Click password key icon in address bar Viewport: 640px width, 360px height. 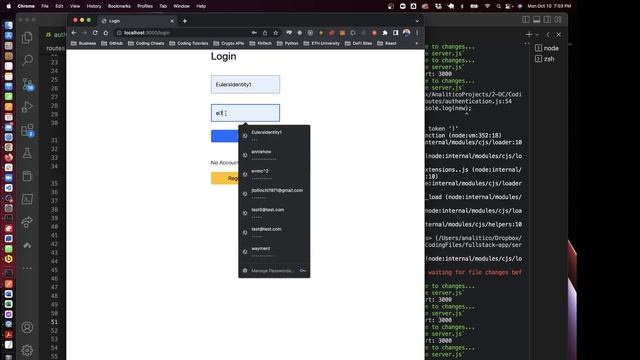[x=254, y=33]
